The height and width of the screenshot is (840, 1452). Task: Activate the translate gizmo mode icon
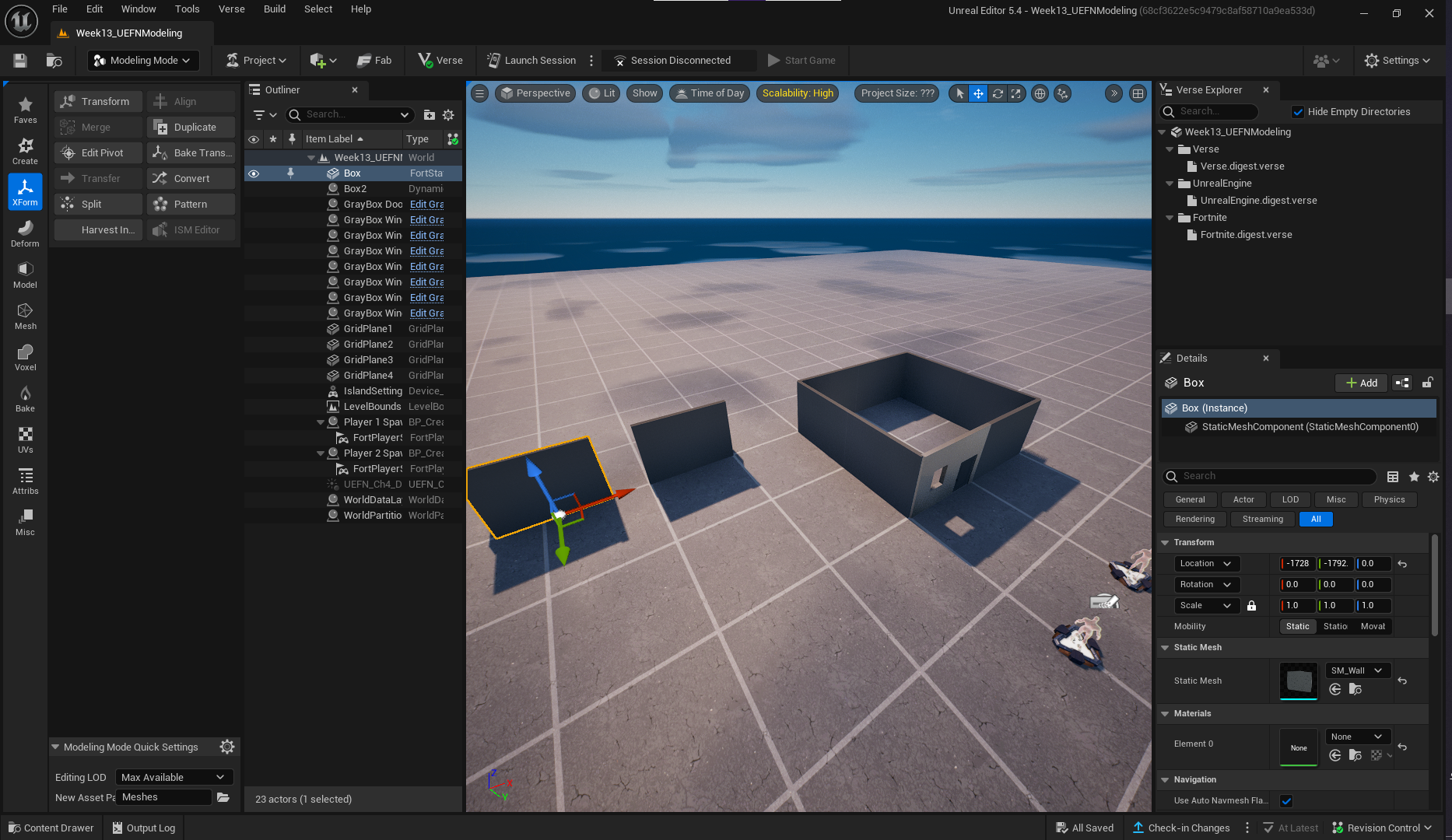click(x=978, y=93)
